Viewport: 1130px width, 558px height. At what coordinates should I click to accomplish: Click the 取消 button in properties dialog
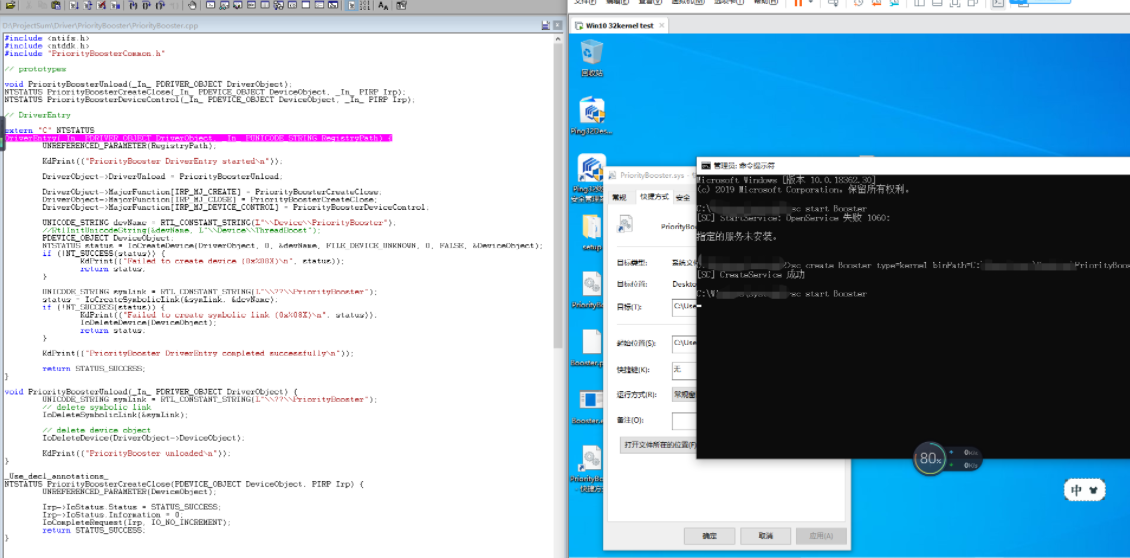pyautogui.click(x=765, y=536)
